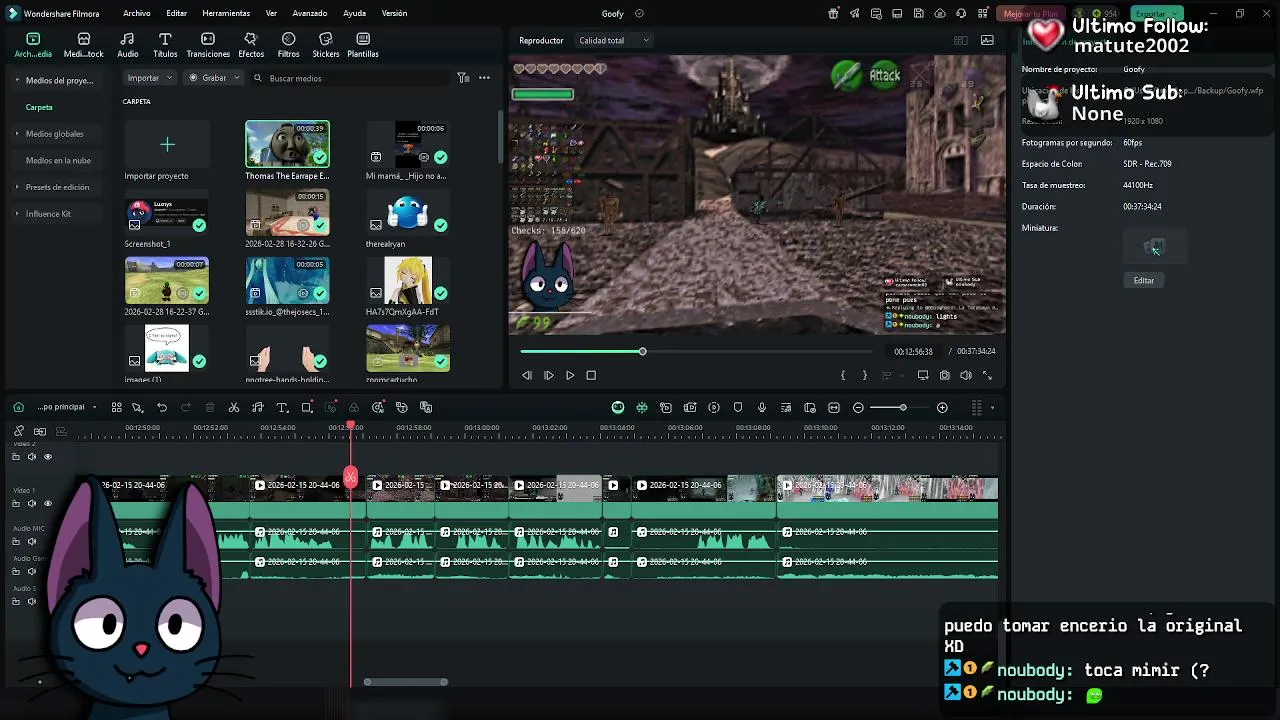Select the Carpeta folder item
The height and width of the screenshot is (720, 1280).
point(39,107)
